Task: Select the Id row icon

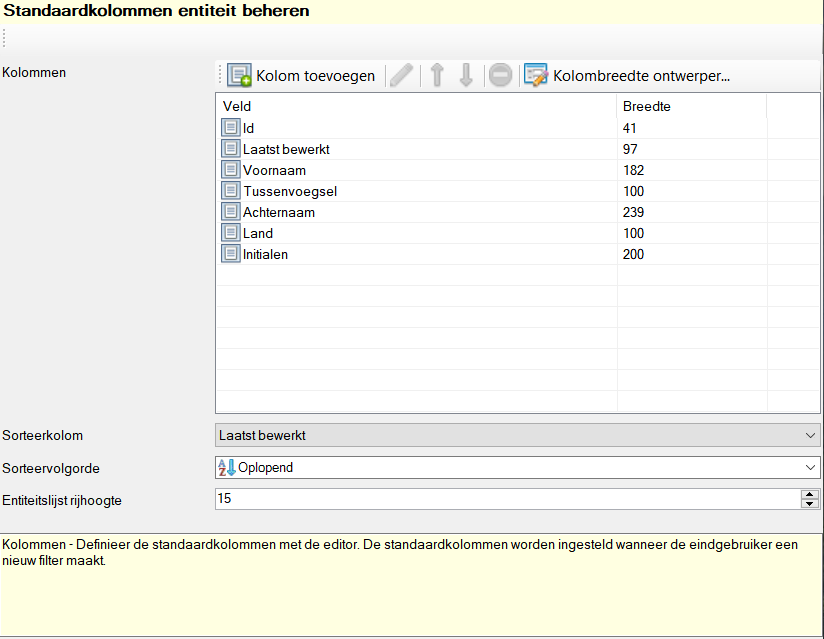Action: 231,128
